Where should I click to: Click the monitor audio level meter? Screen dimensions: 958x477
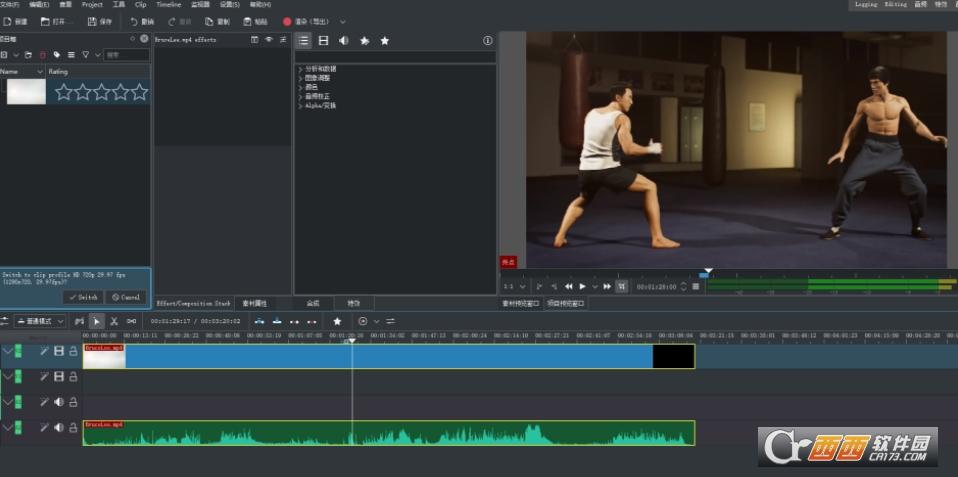click(831, 285)
